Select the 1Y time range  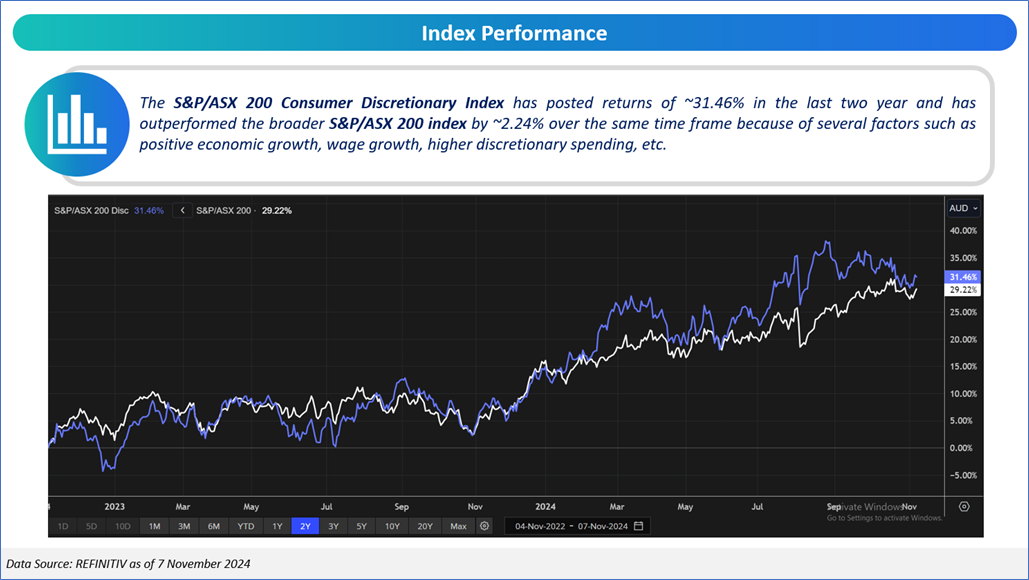click(277, 526)
